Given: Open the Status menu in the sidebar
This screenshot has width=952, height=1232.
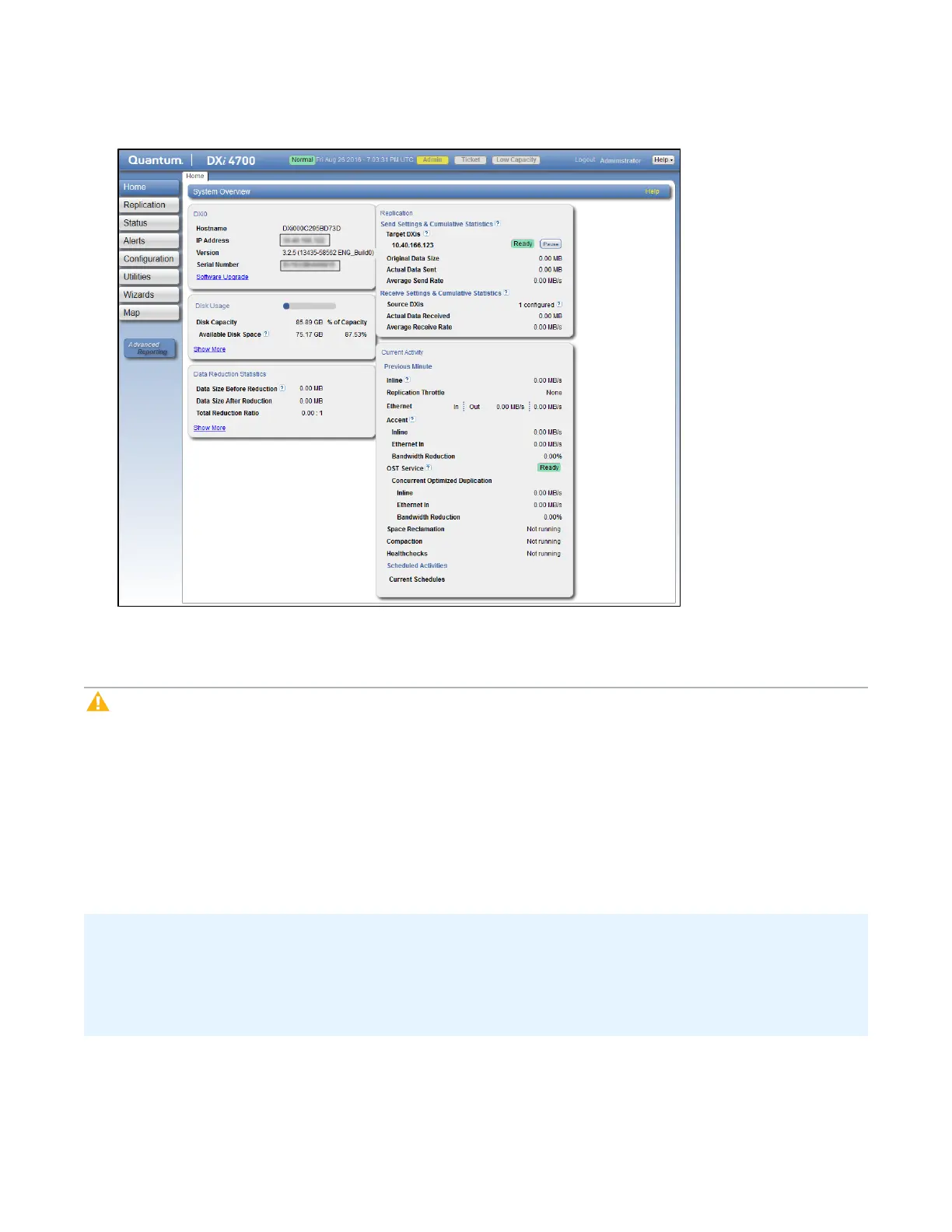Looking at the screenshot, I should point(149,223).
